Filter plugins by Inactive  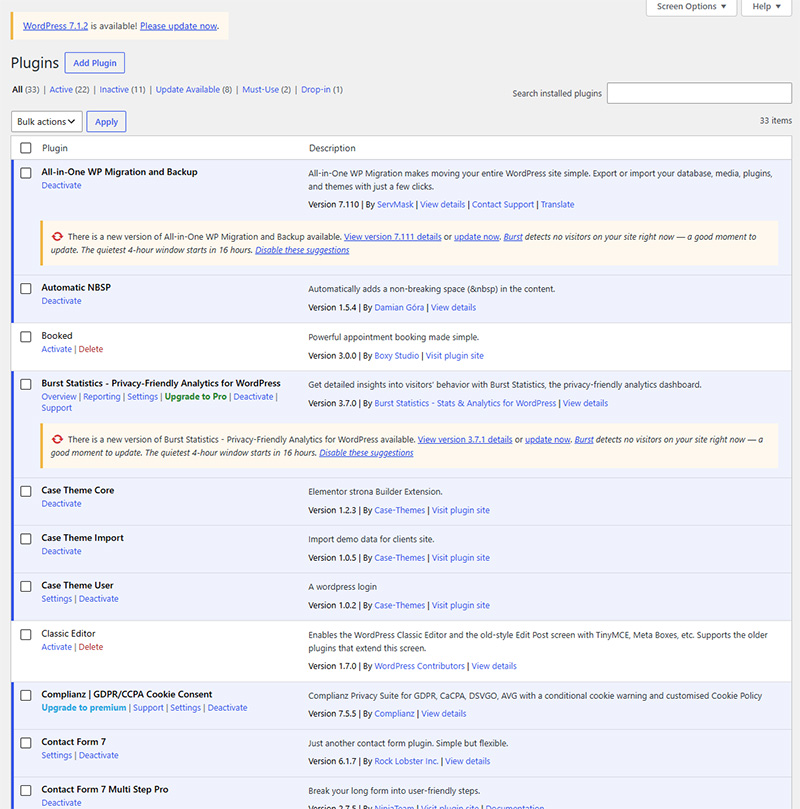tap(114, 89)
